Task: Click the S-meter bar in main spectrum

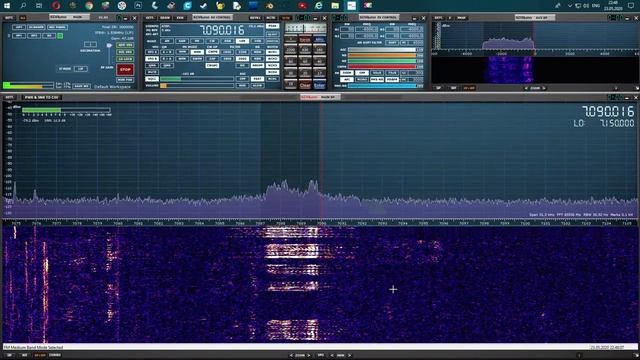Action: (66, 110)
